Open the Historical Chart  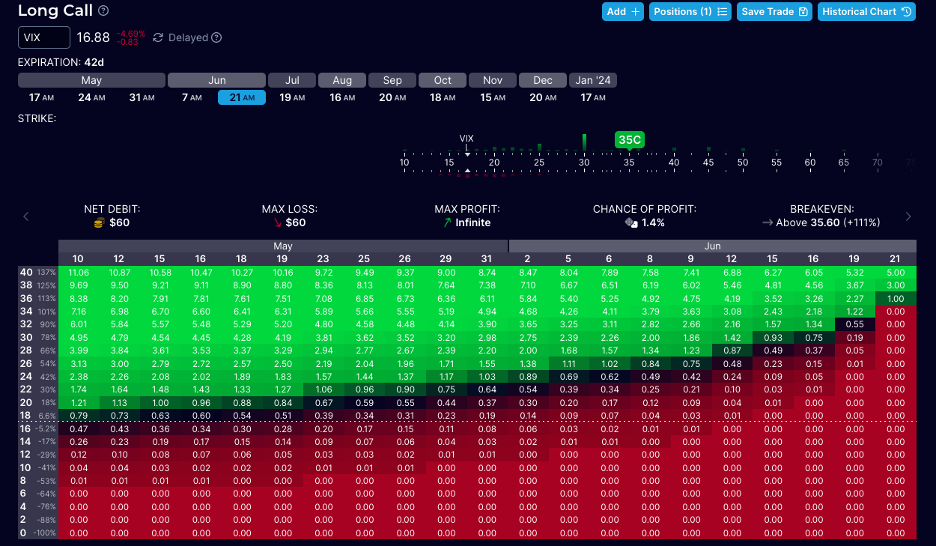tap(867, 11)
